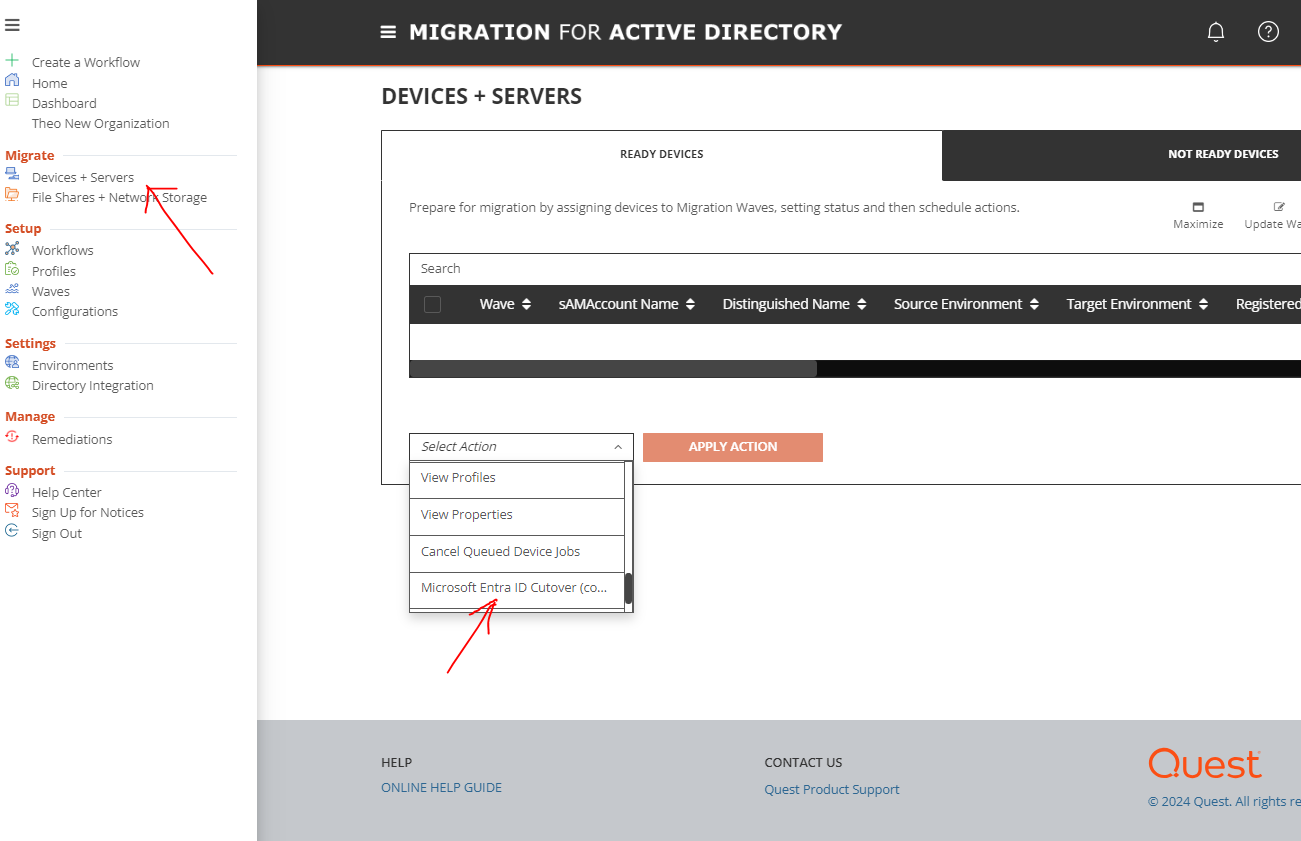Collapse the sidebar via its hamburger icon
1301x841 pixels.
[x=12, y=25]
